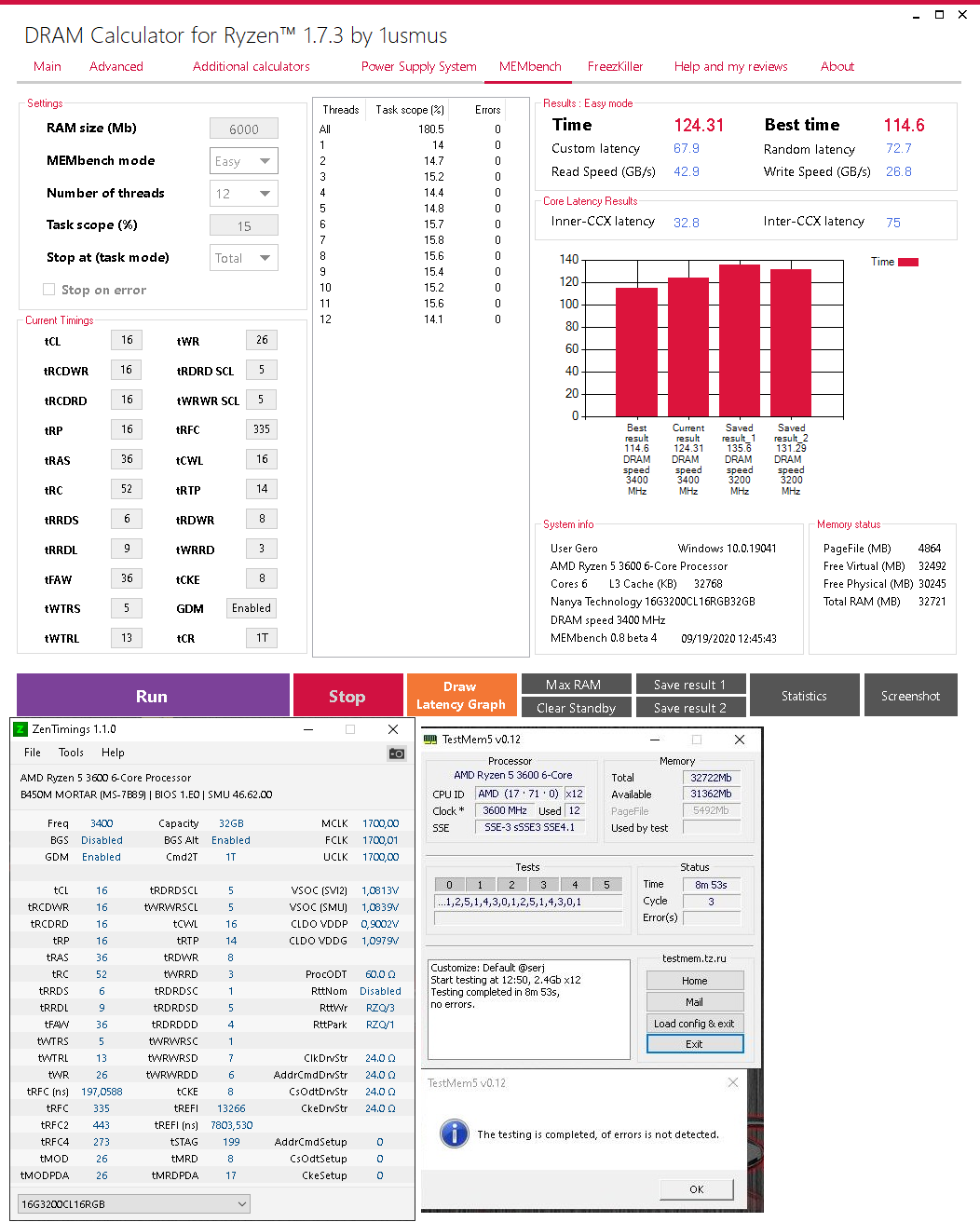Click Save result 2 button
Viewport: 980px width, 1222px height.
(690, 708)
